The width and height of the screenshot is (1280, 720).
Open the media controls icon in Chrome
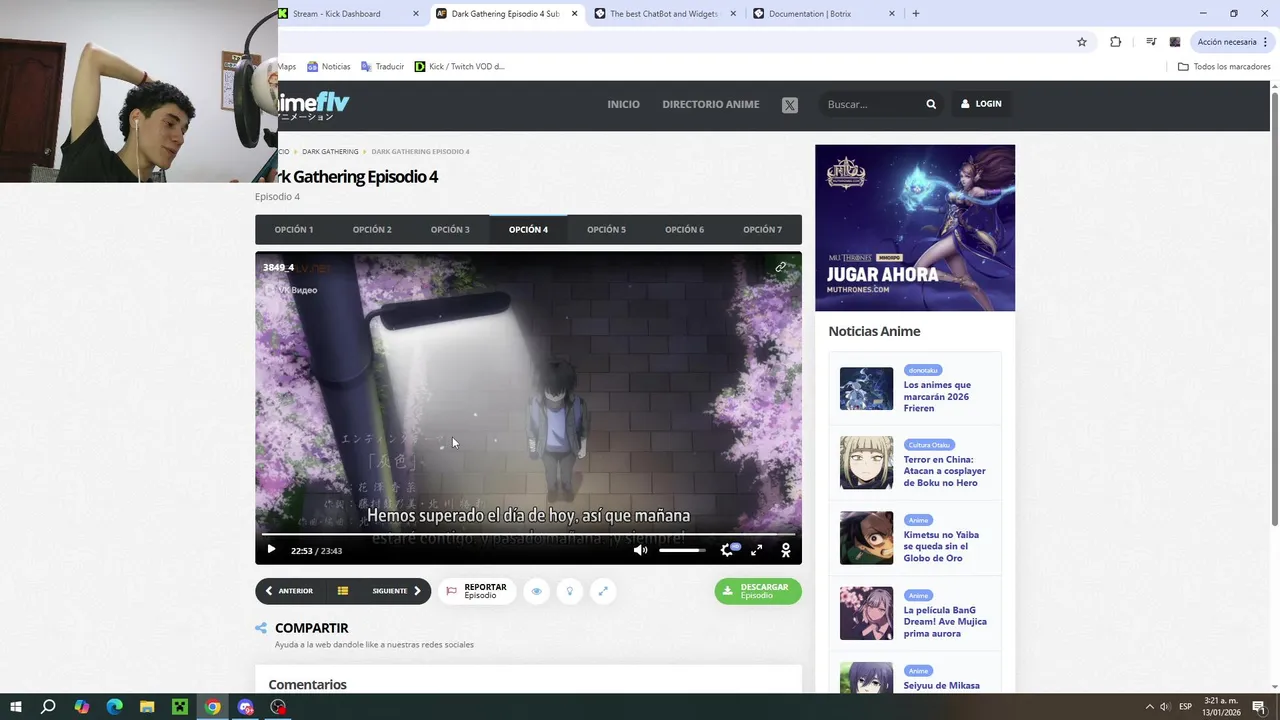point(1151,42)
